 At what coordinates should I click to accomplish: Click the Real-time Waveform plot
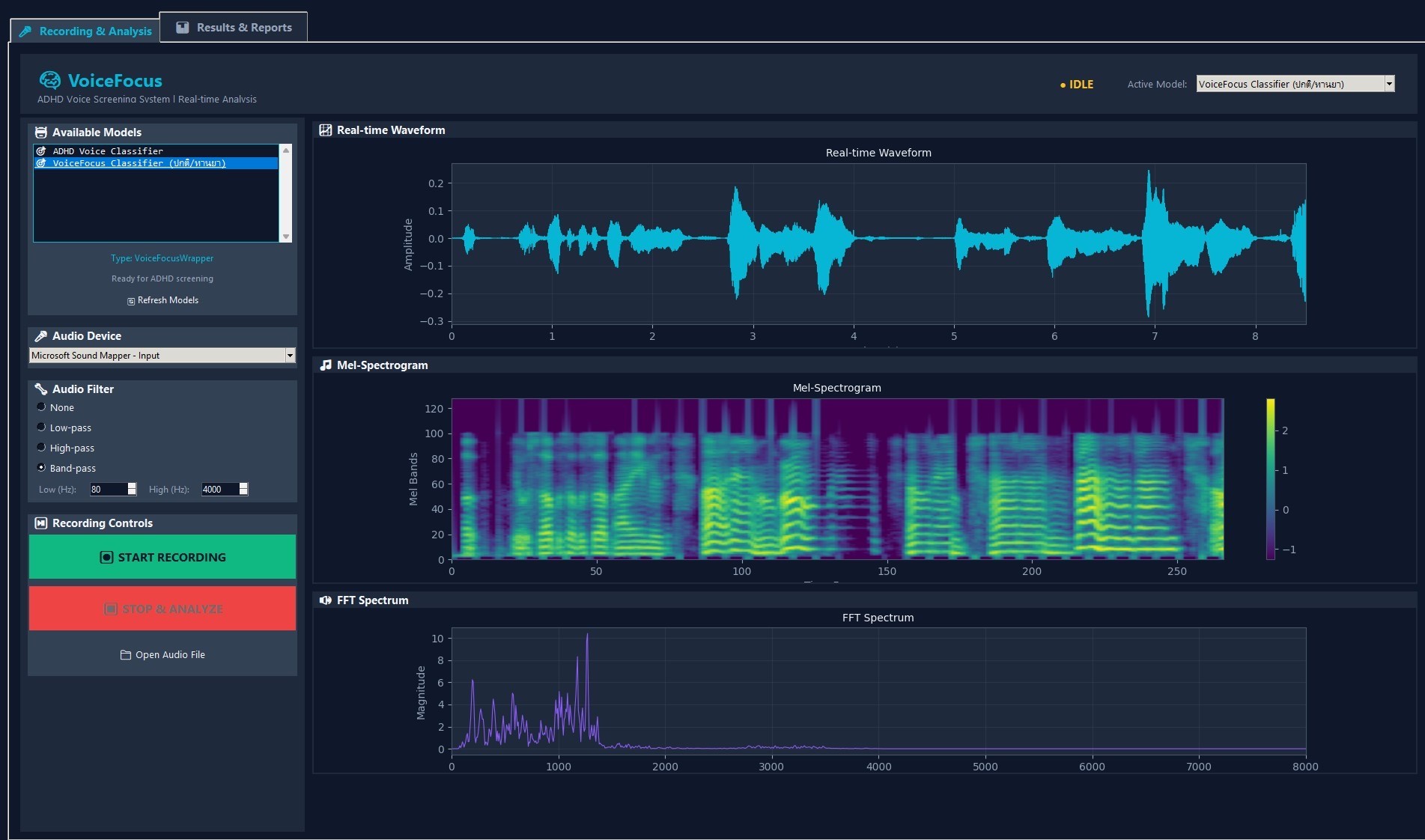878,244
